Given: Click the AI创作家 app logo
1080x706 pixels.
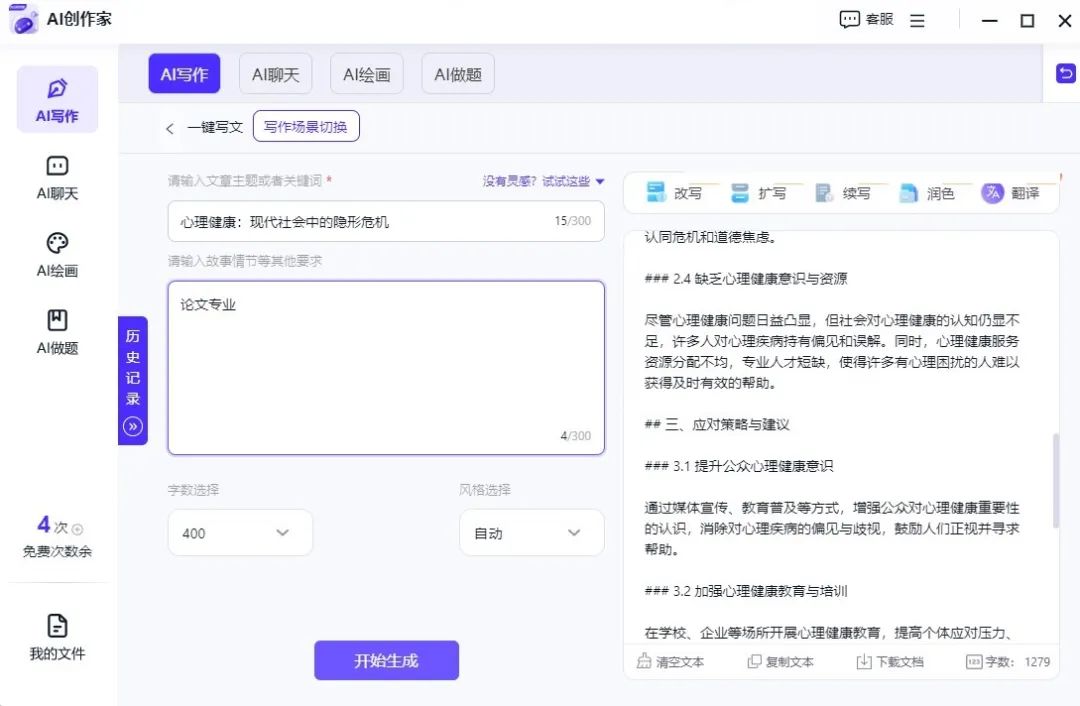Looking at the screenshot, I should (23, 19).
